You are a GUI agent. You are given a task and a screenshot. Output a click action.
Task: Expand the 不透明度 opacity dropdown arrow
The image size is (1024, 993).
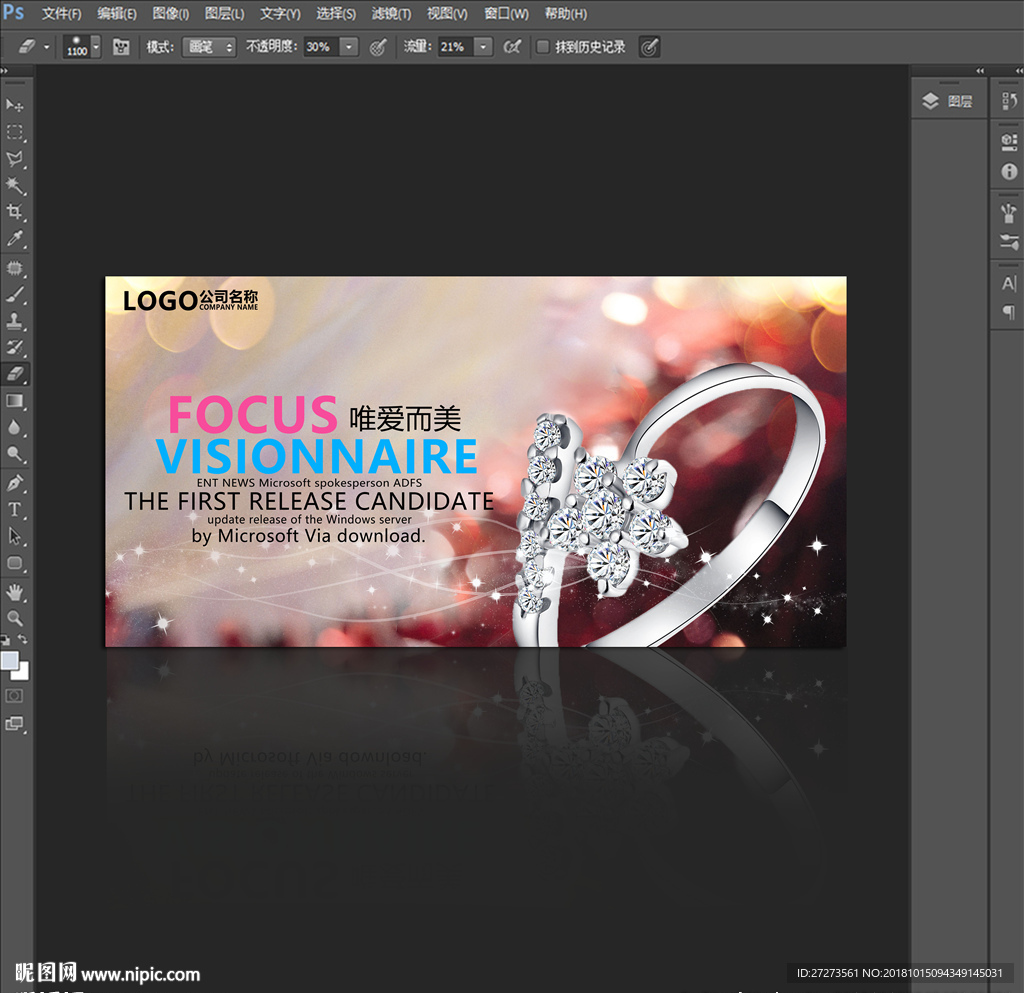click(348, 47)
